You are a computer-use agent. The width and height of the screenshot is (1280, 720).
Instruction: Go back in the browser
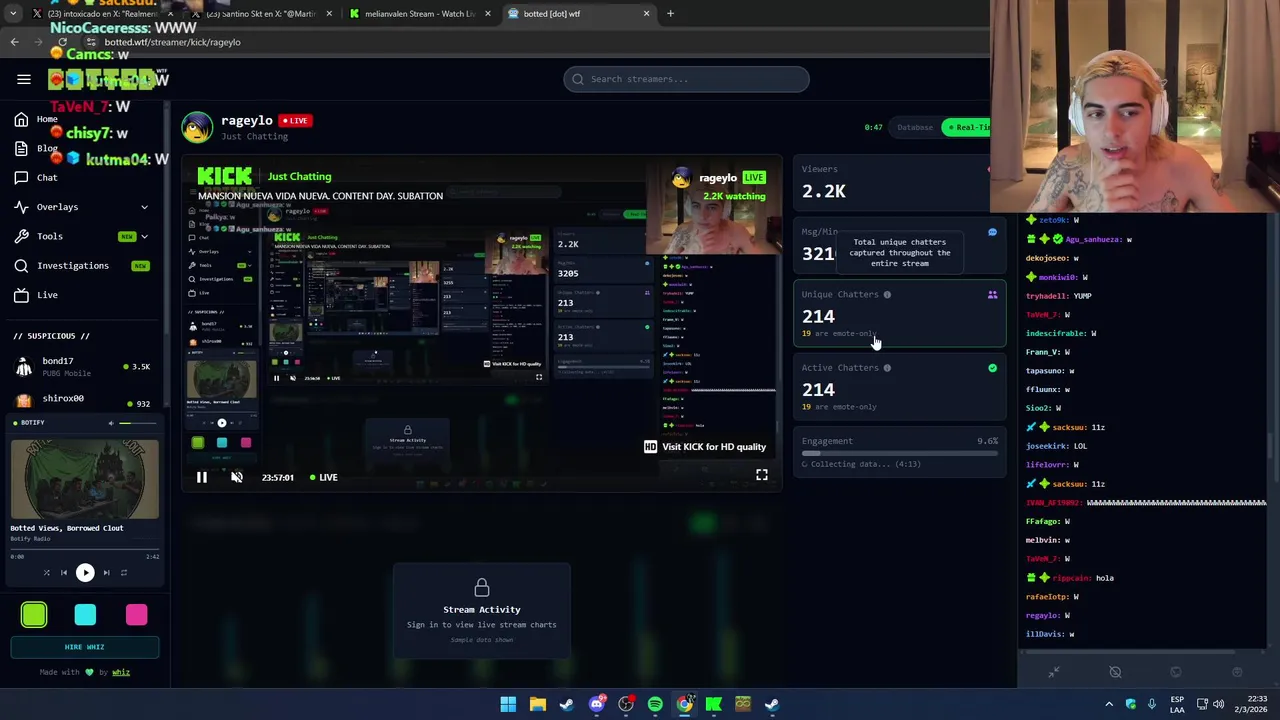pyautogui.click(x=14, y=42)
